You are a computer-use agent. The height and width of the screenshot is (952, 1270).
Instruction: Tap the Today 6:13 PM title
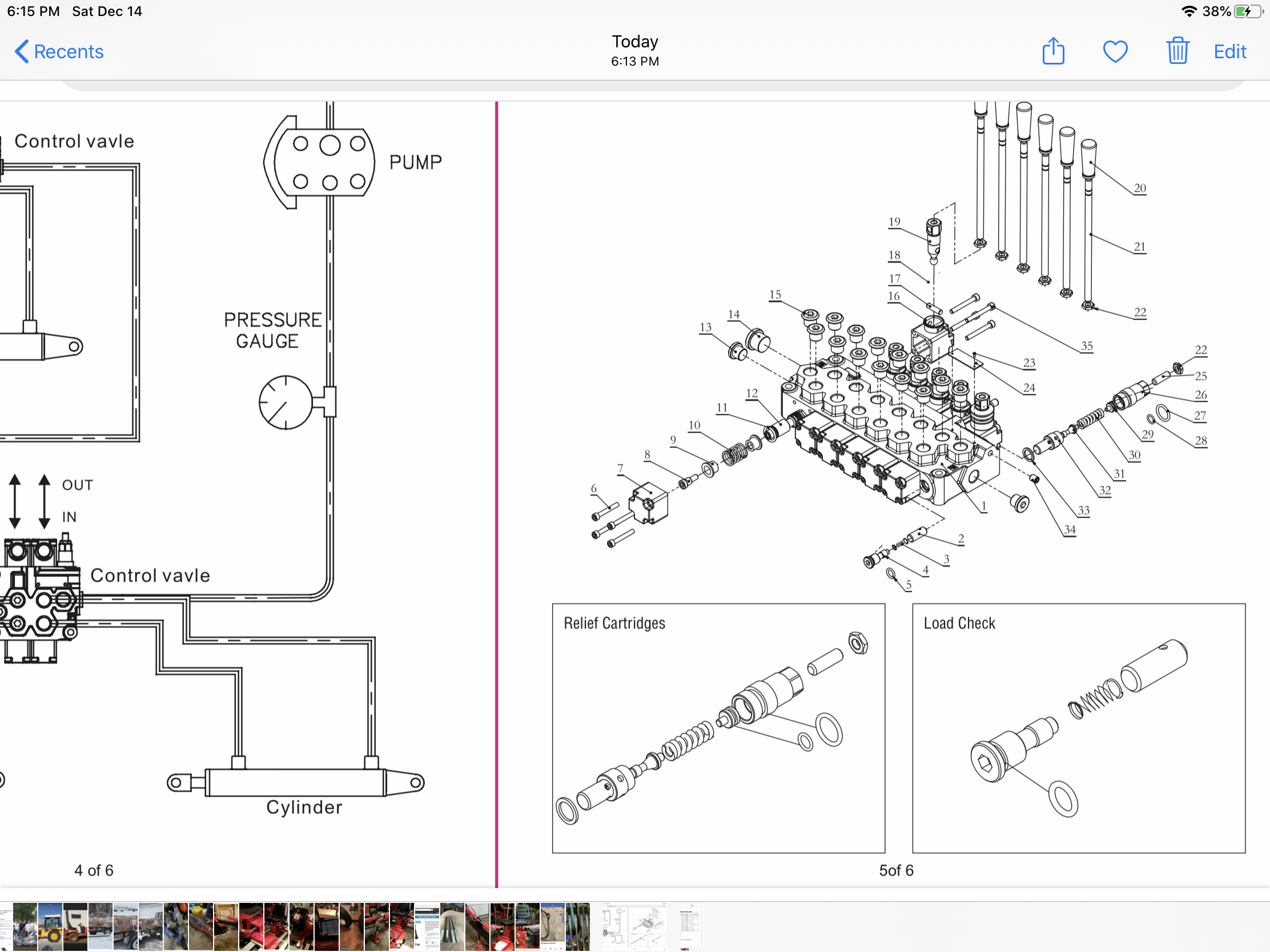tap(635, 50)
